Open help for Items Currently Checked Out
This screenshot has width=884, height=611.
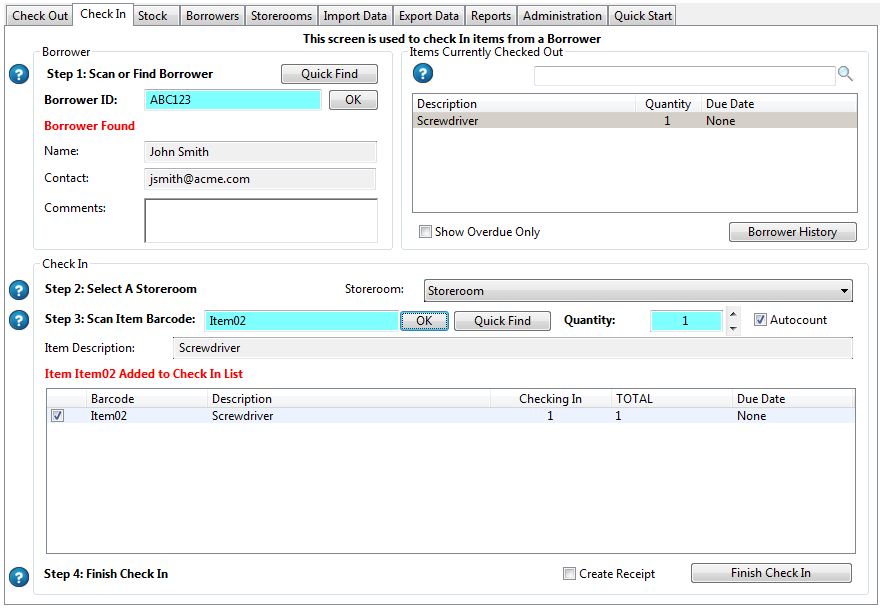point(423,74)
